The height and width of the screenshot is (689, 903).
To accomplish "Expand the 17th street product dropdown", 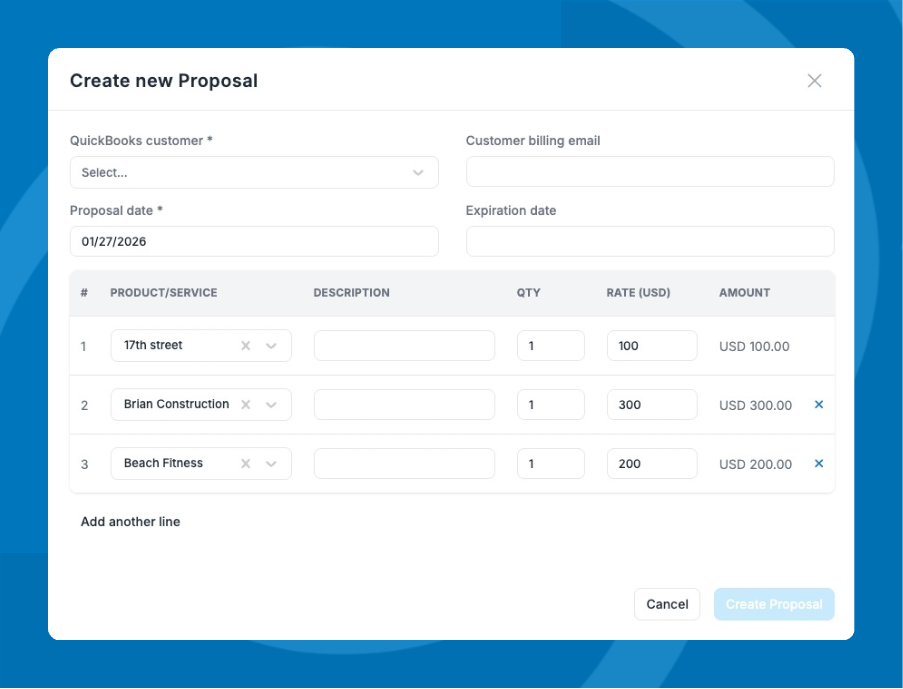I will 271,346.
